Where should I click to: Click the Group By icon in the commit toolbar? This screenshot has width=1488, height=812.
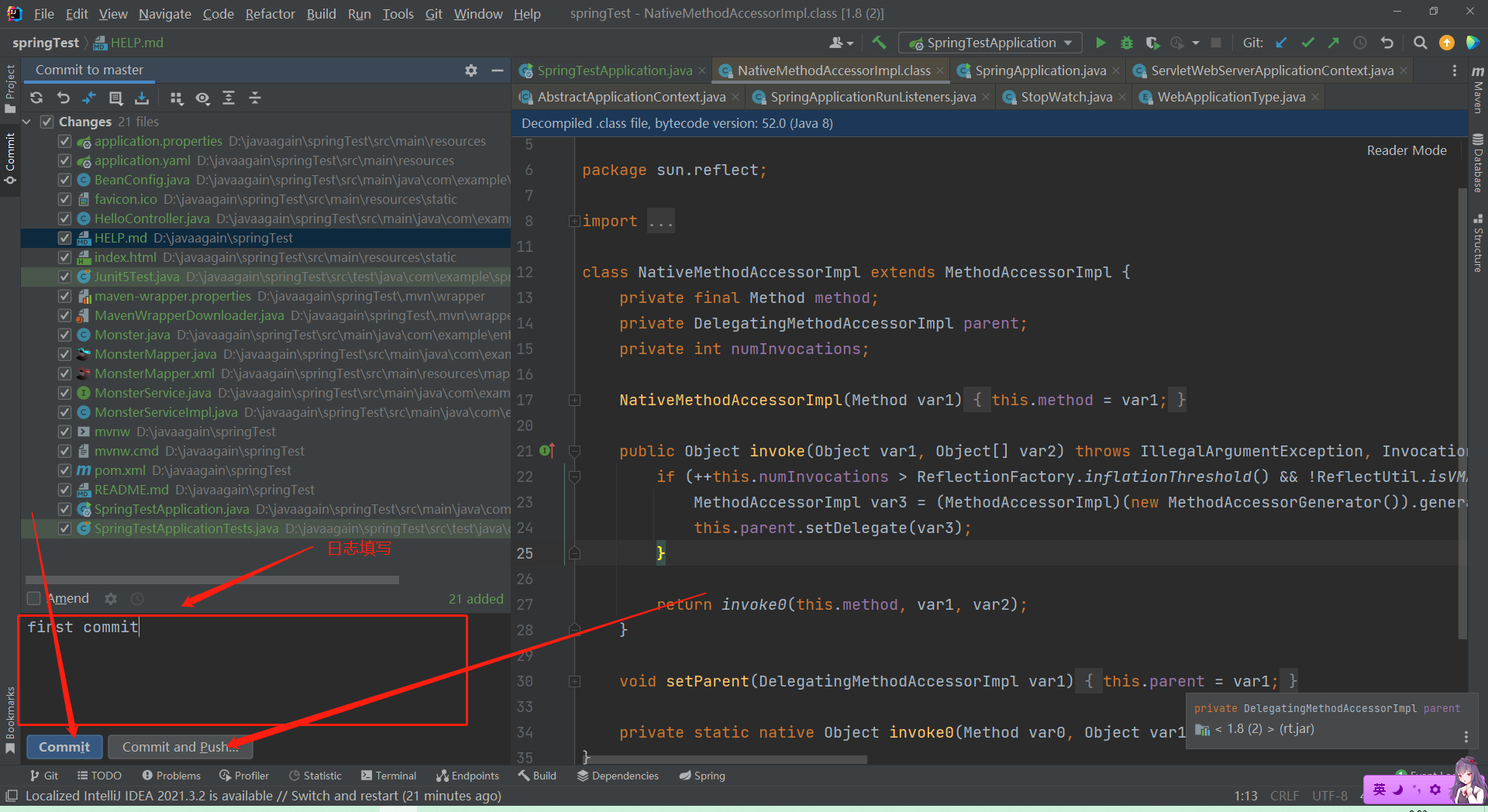[x=177, y=98]
